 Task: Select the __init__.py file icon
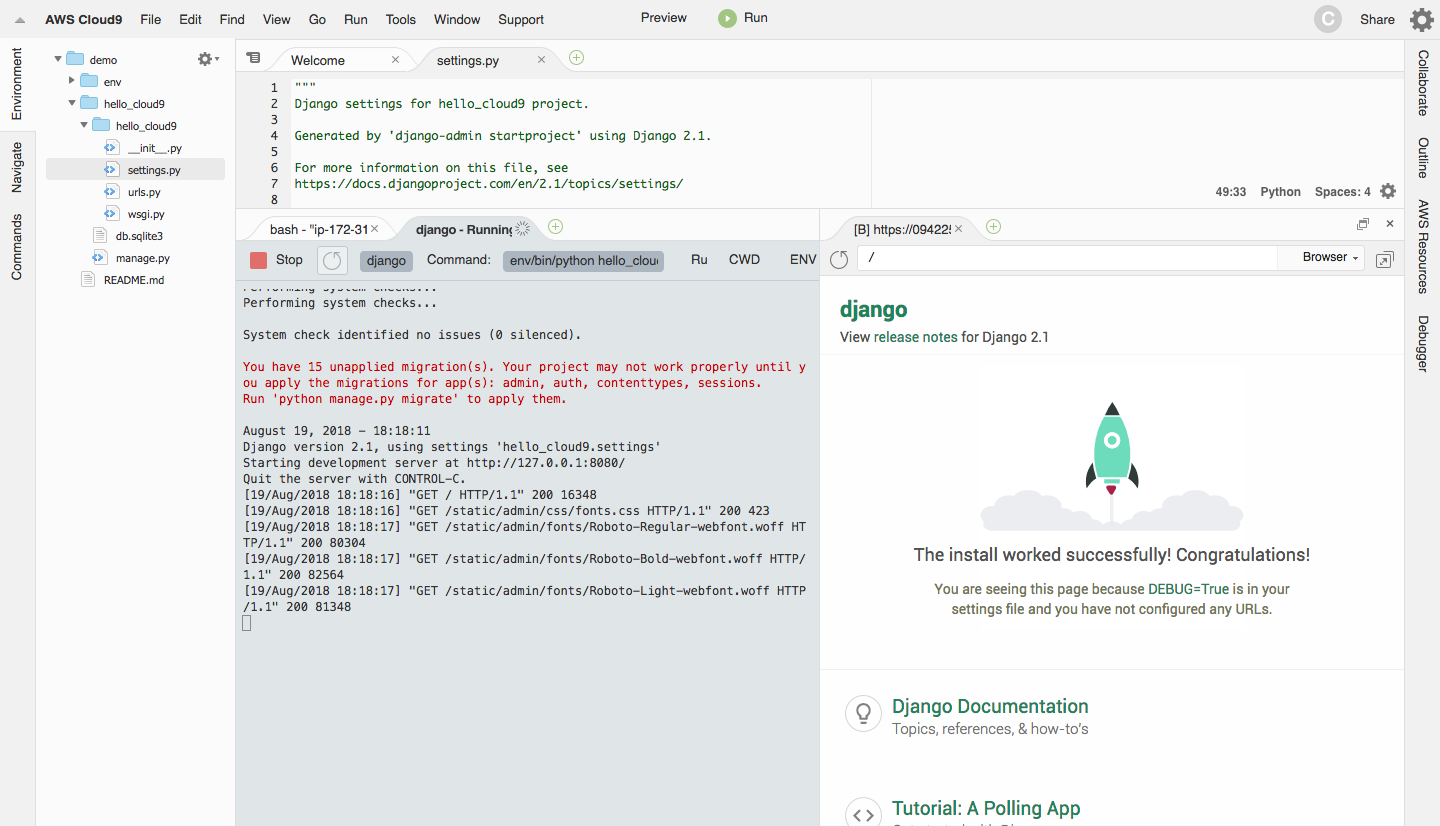click(112, 148)
